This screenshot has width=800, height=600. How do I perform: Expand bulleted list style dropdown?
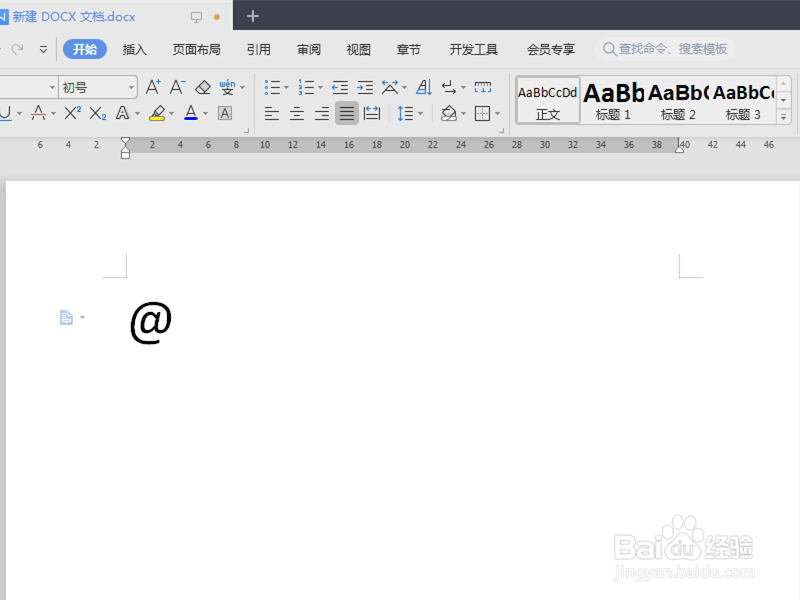(x=286, y=88)
